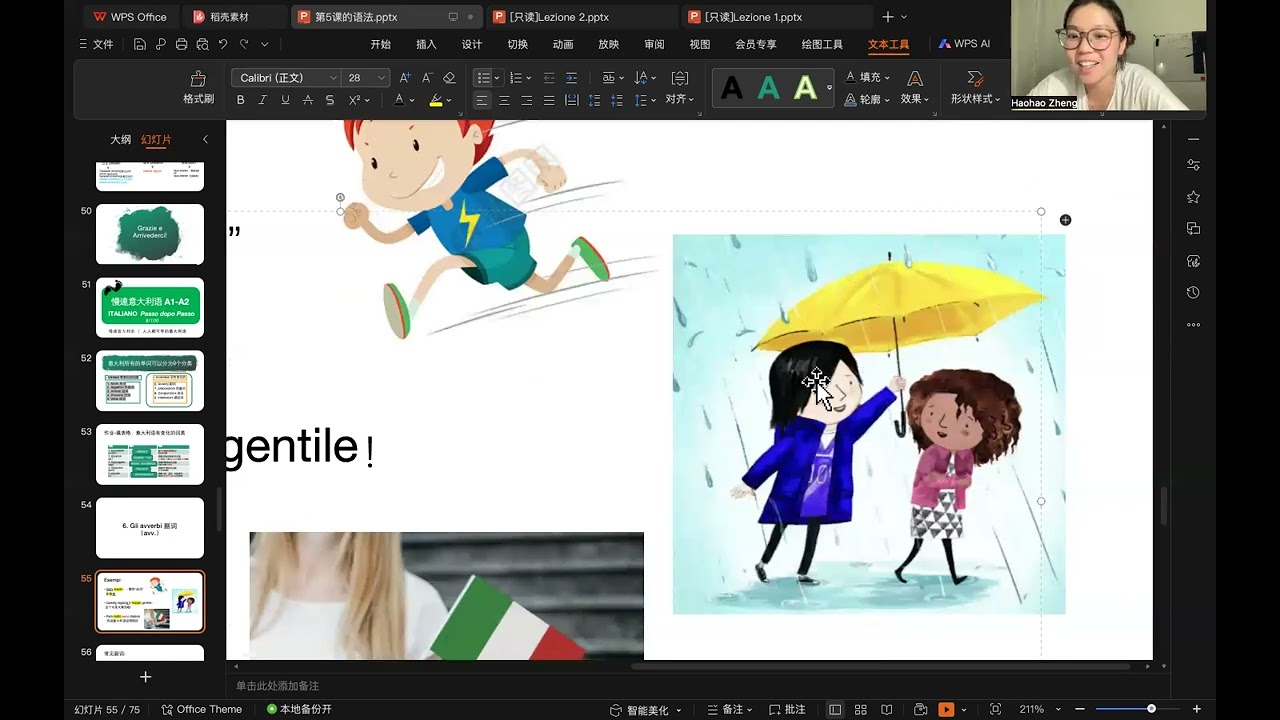This screenshot has width=1280, height=720.
Task: Open the font size 28 dropdown
Action: tap(381, 78)
